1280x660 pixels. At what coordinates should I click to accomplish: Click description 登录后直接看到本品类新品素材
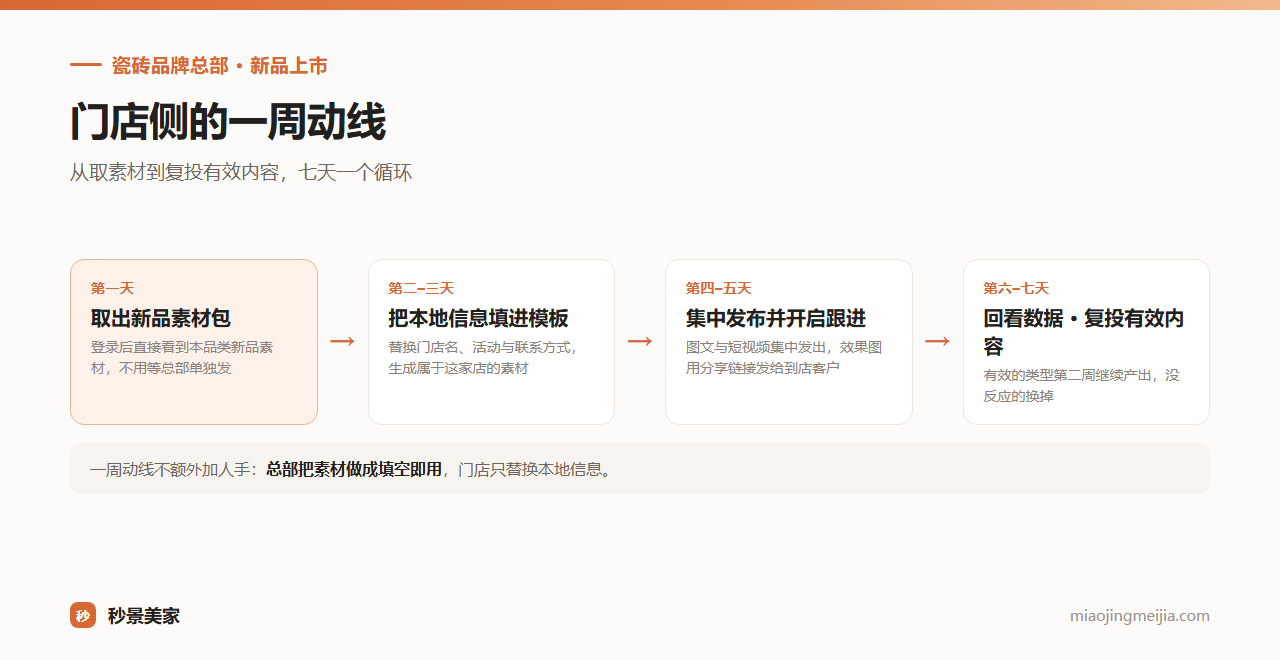[182, 357]
